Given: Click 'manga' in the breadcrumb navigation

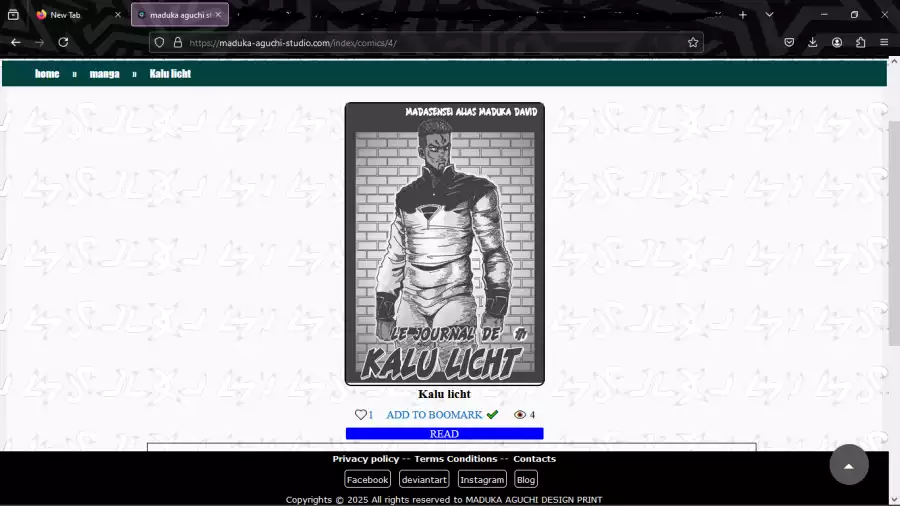Looking at the screenshot, I should click(x=104, y=74).
